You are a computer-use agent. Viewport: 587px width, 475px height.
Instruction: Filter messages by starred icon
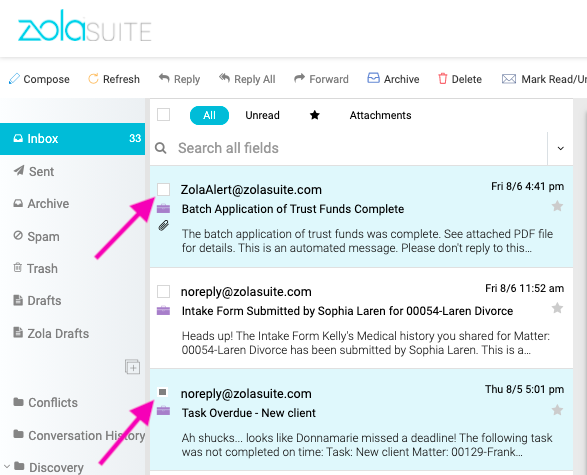(314, 115)
